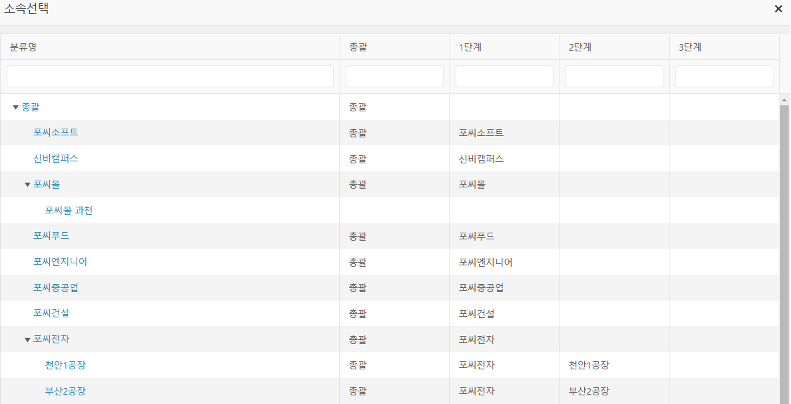Collapse the 총괄 root tree node
The height and width of the screenshot is (404, 791).
tap(15, 107)
